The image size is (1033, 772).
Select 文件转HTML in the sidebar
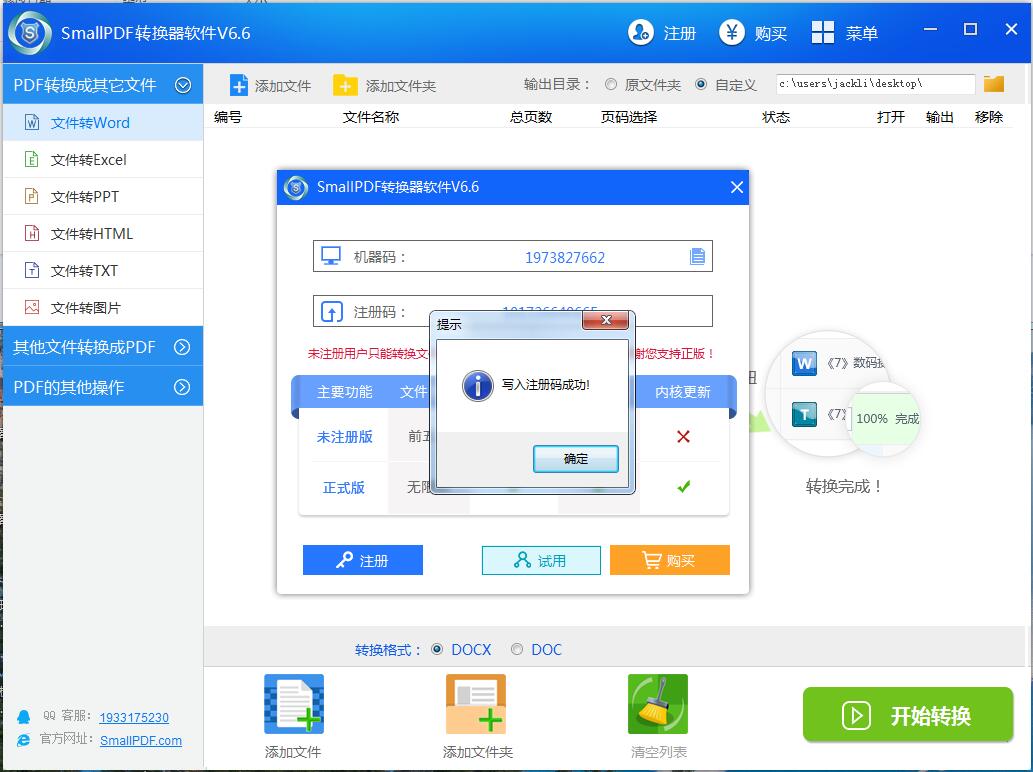(103, 233)
